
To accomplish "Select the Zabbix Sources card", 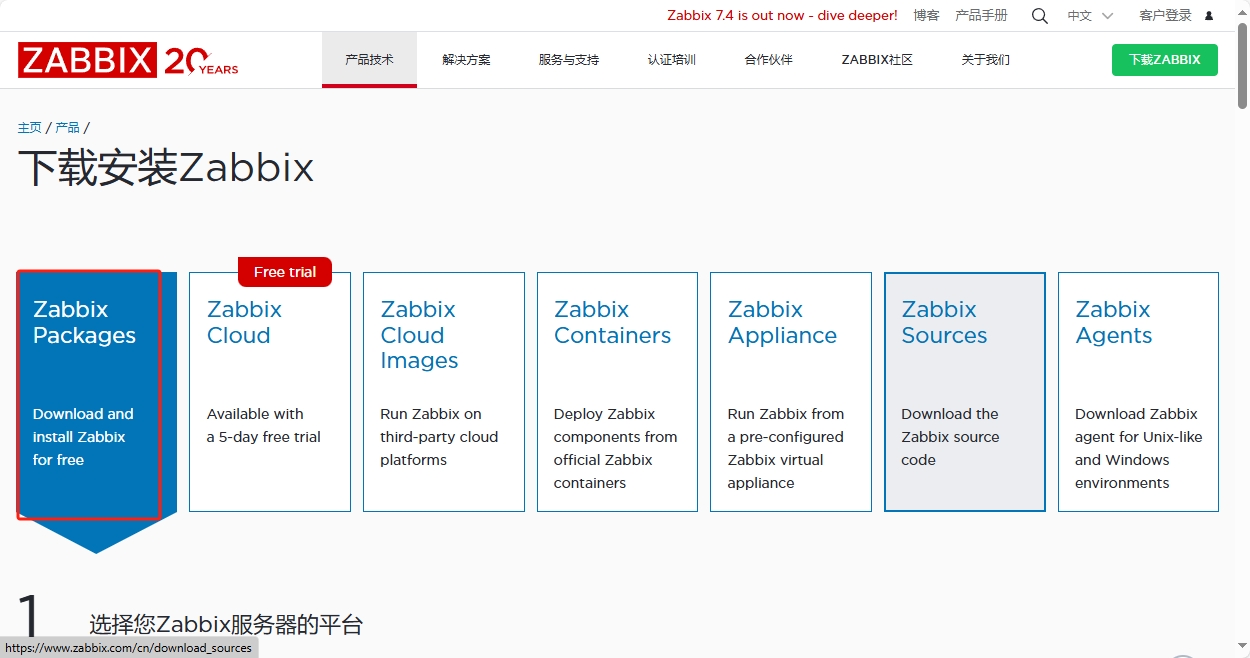I will coord(965,392).
